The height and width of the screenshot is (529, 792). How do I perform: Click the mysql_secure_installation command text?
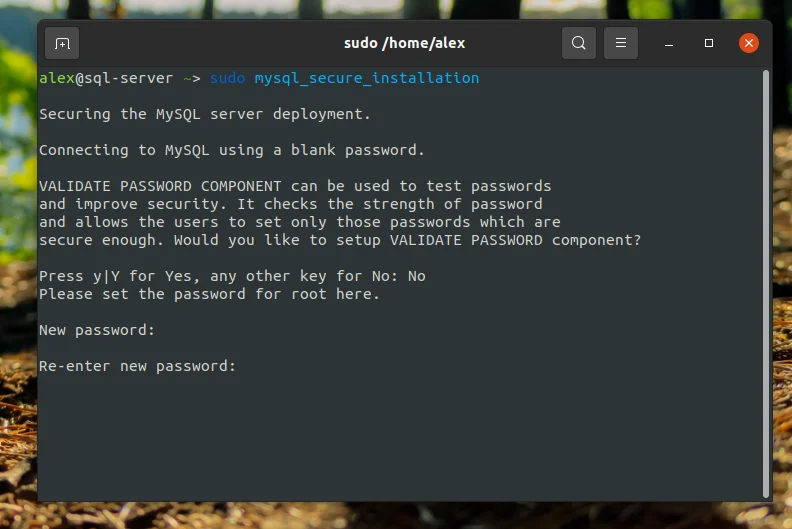click(x=367, y=78)
